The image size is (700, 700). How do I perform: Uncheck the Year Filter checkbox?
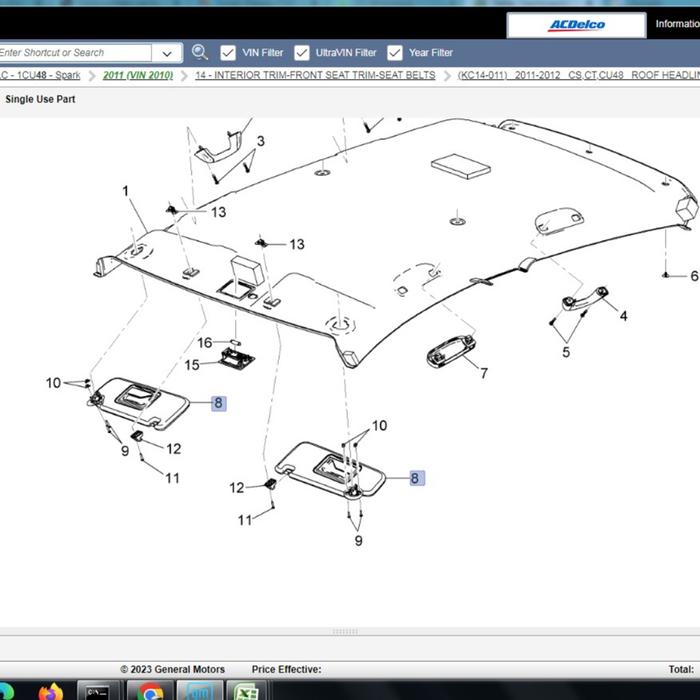[x=395, y=52]
